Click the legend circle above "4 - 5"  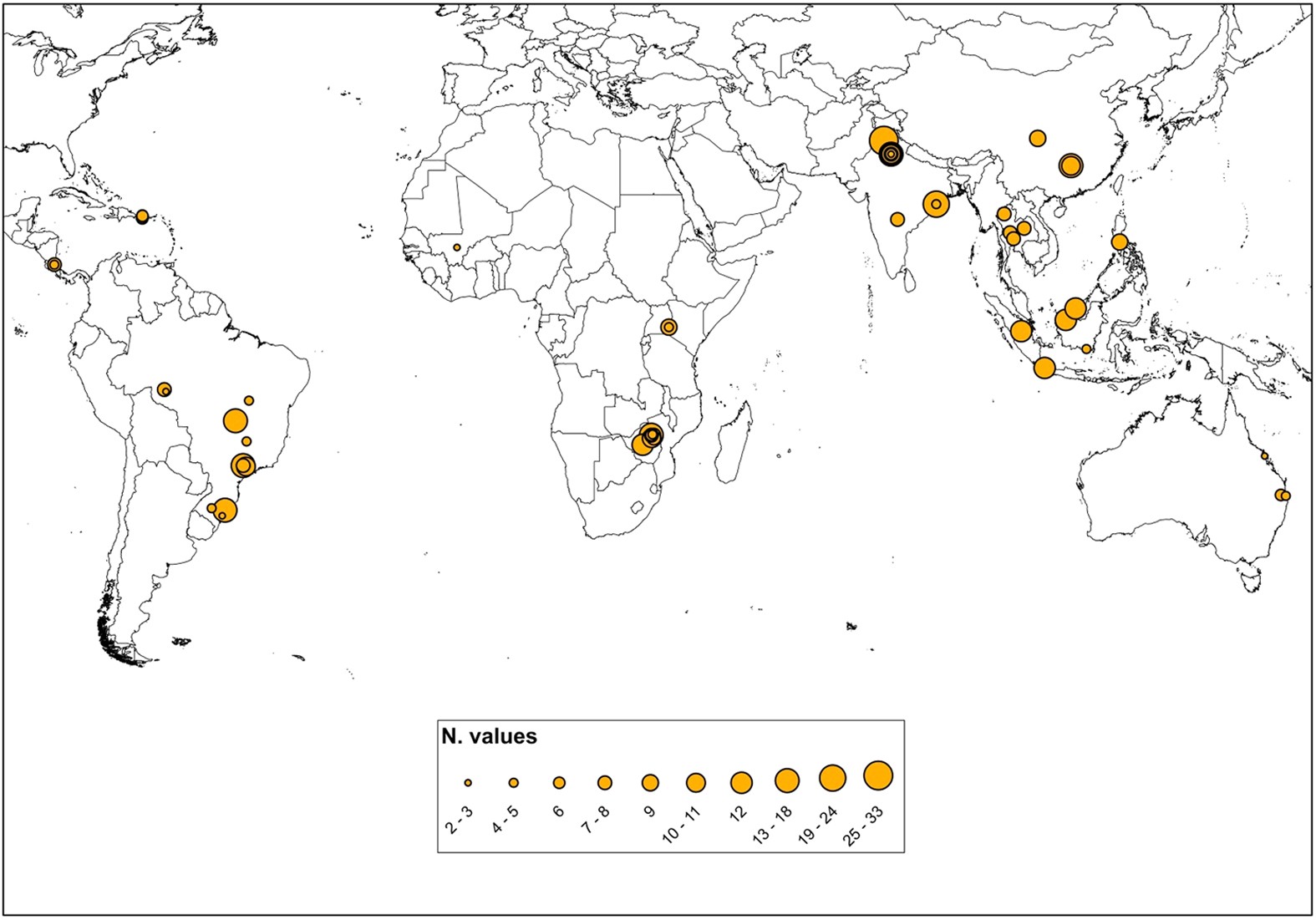pos(514,783)
